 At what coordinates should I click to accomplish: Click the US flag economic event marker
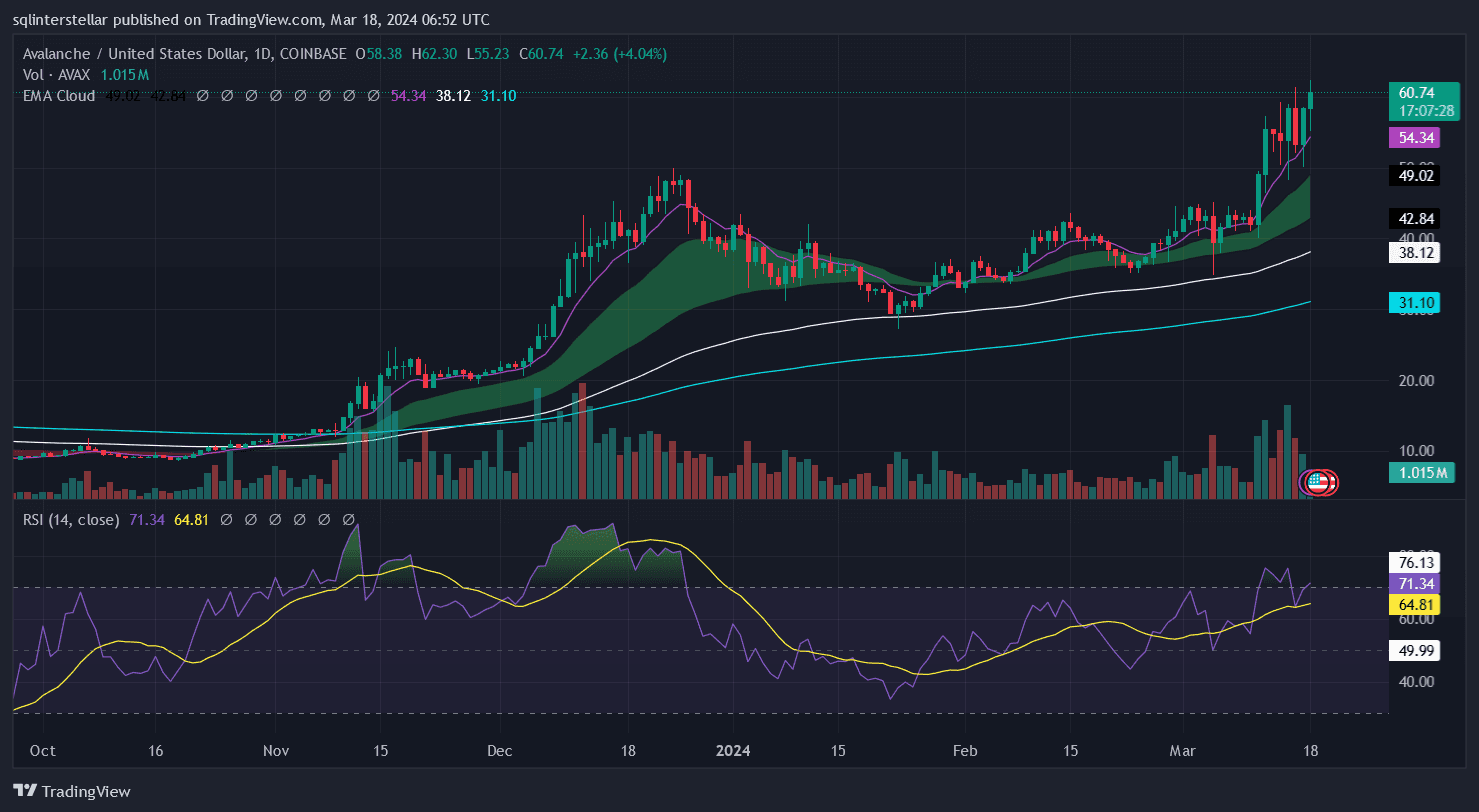[x=1318, y=482]
